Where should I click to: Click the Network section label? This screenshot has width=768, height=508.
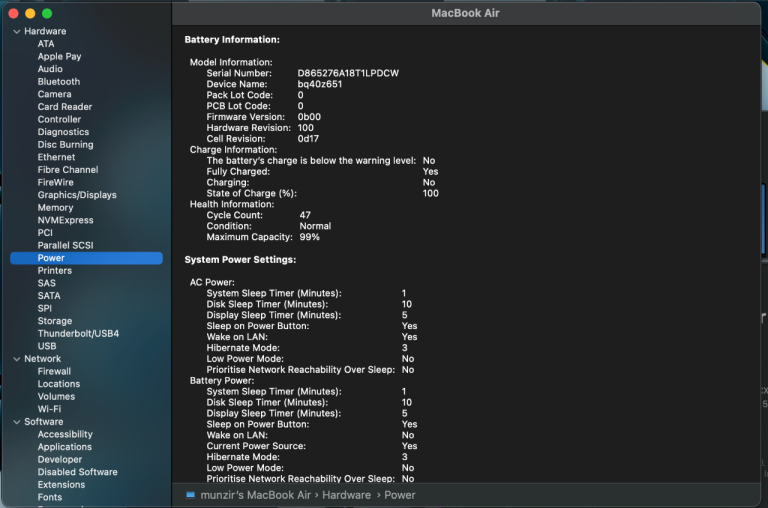click(43, 359)
